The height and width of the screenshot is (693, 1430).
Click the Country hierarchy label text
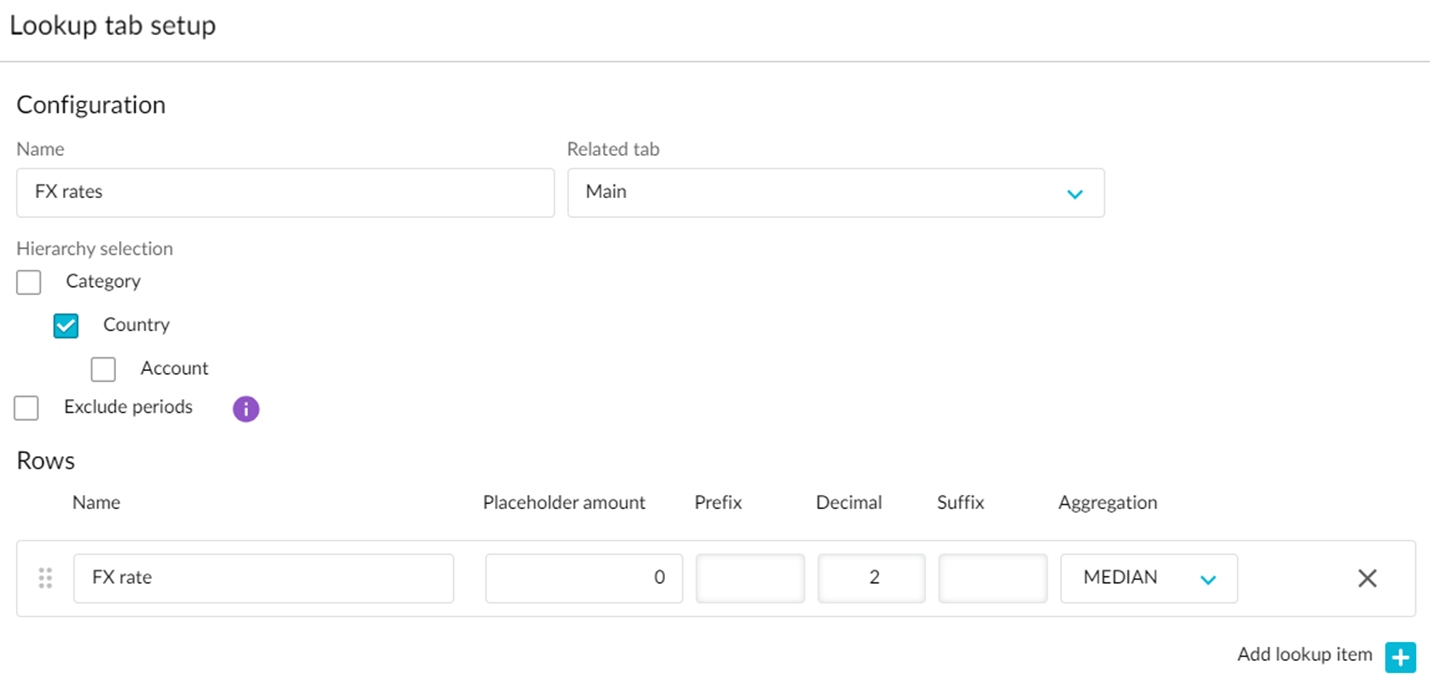click(x=136, y=325)
